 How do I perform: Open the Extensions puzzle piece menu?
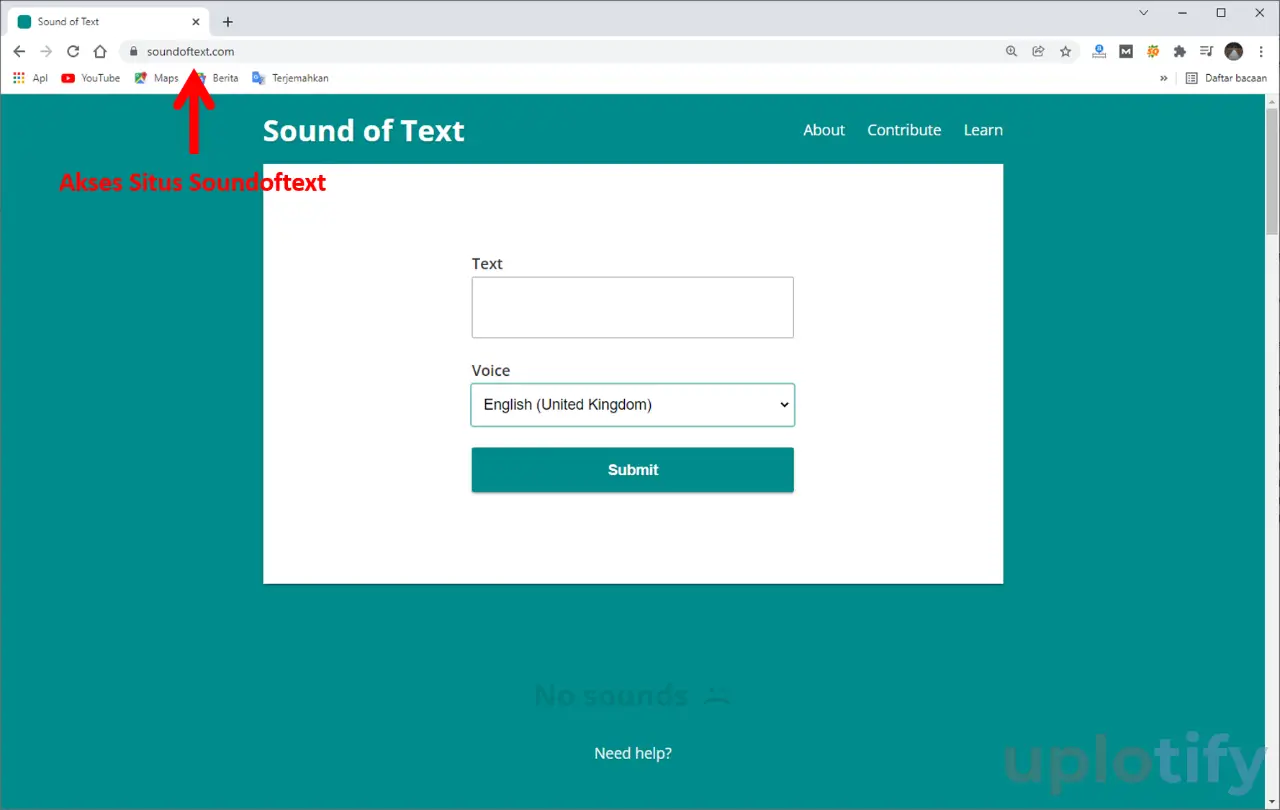(x=1180, y=51)
